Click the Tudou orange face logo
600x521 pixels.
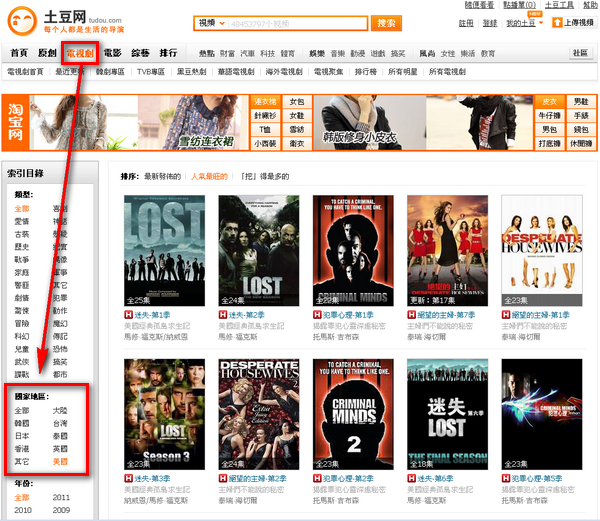[22, 21]
